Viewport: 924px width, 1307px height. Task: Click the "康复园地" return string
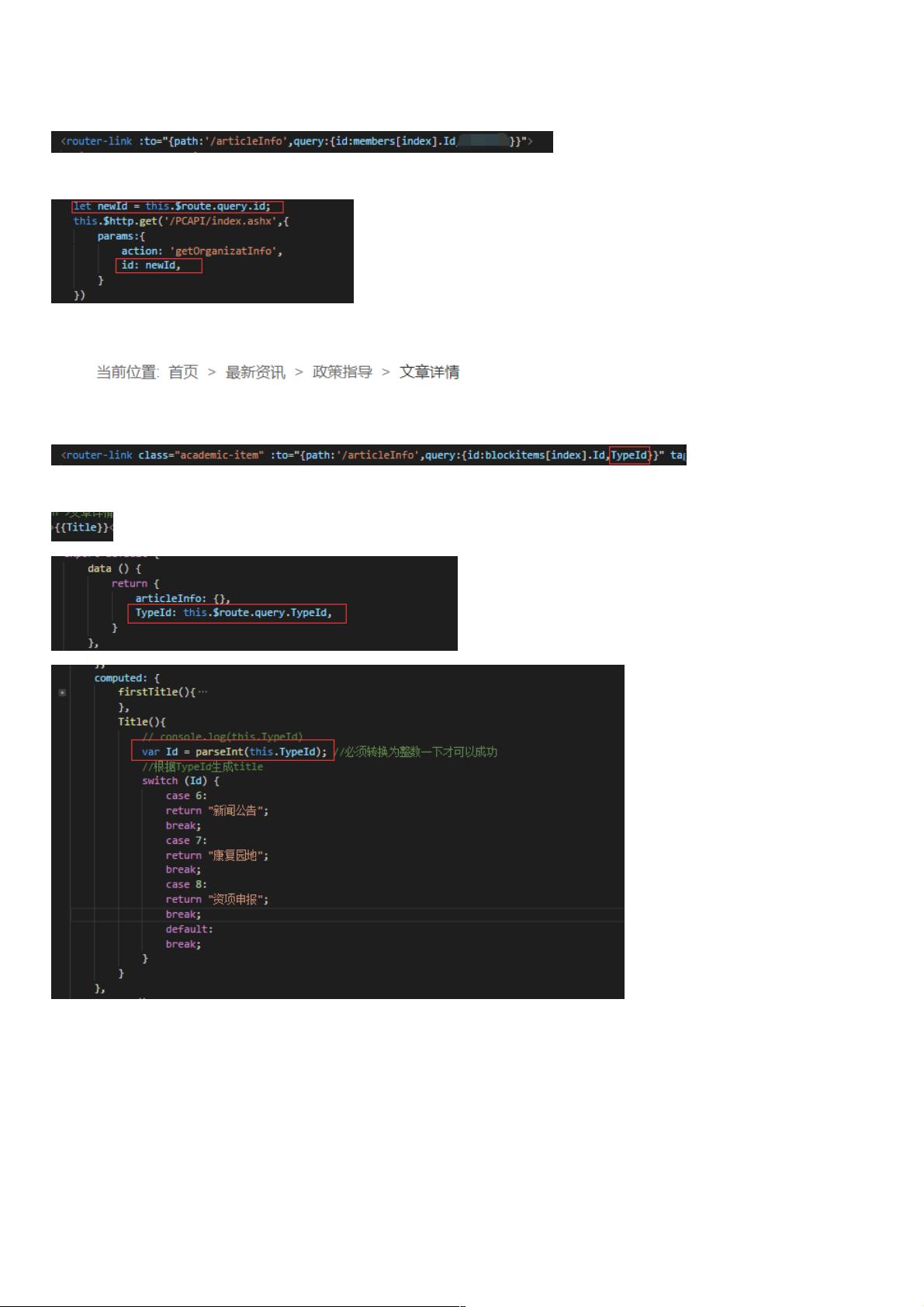coord(238,856)
